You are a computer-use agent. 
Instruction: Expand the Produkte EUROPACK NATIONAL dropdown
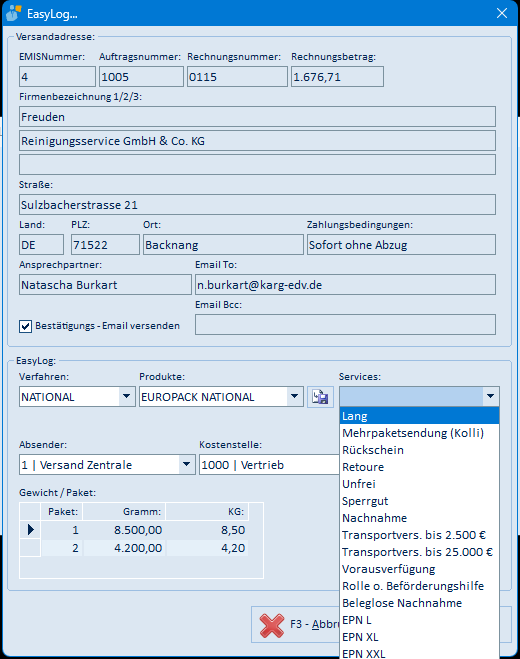(x=295, y=396)
